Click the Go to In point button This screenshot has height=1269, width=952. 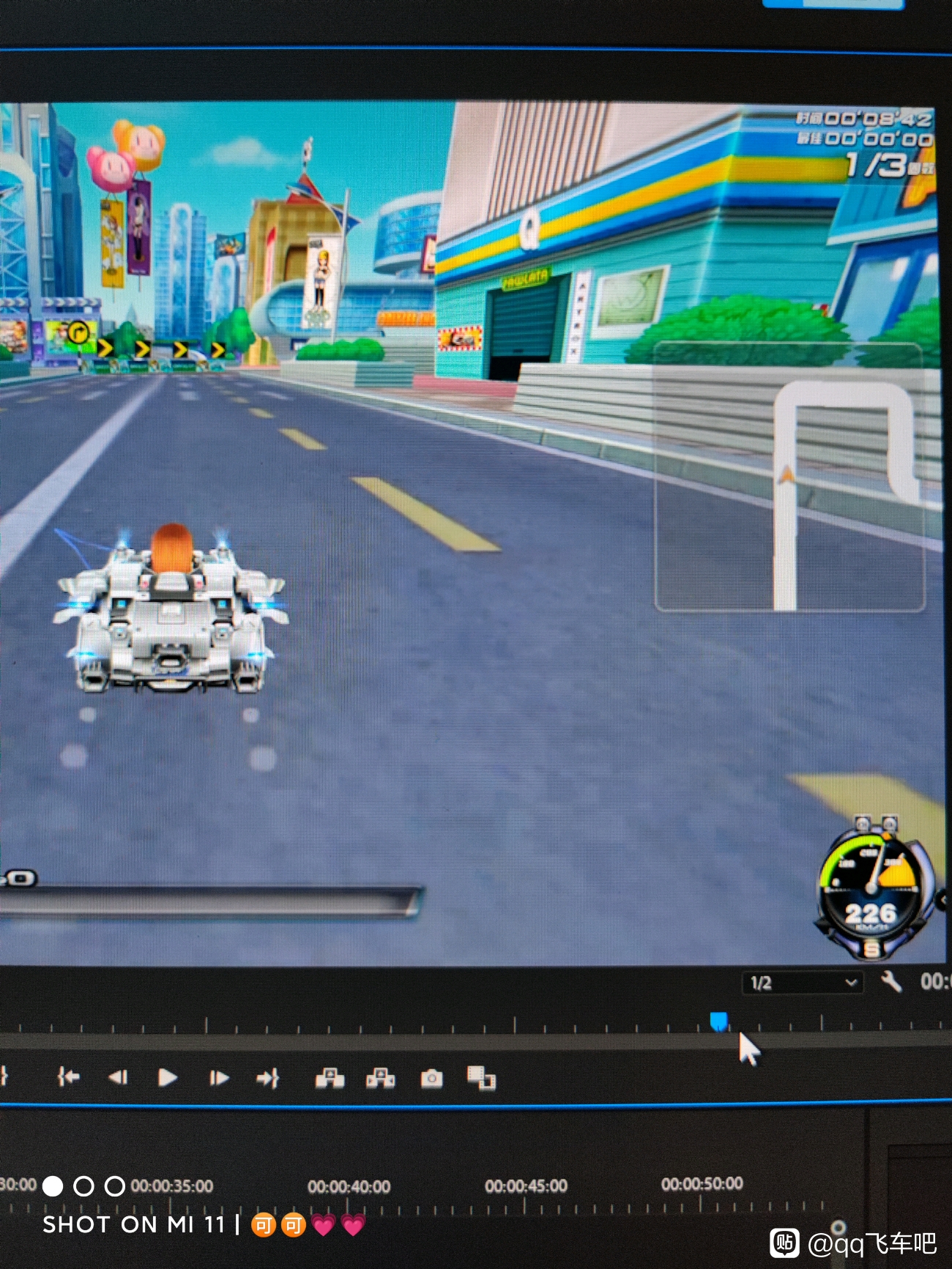click(68, 1076)
